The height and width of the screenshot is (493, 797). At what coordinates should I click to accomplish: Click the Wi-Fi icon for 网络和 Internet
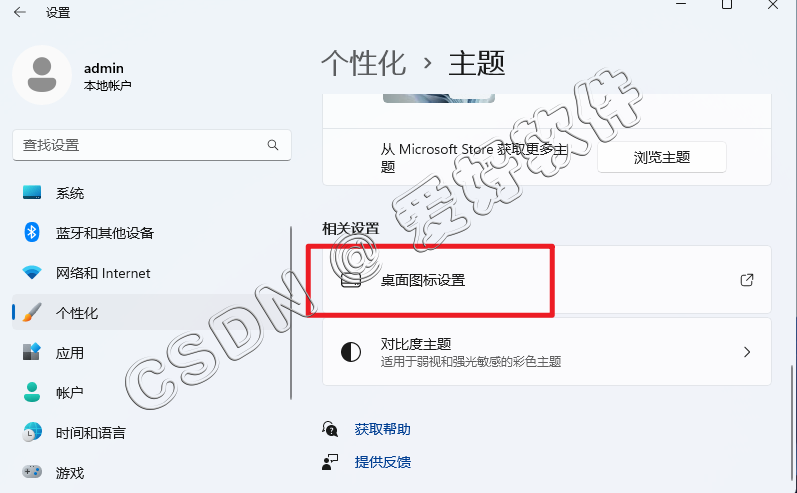tap(32, 273)
